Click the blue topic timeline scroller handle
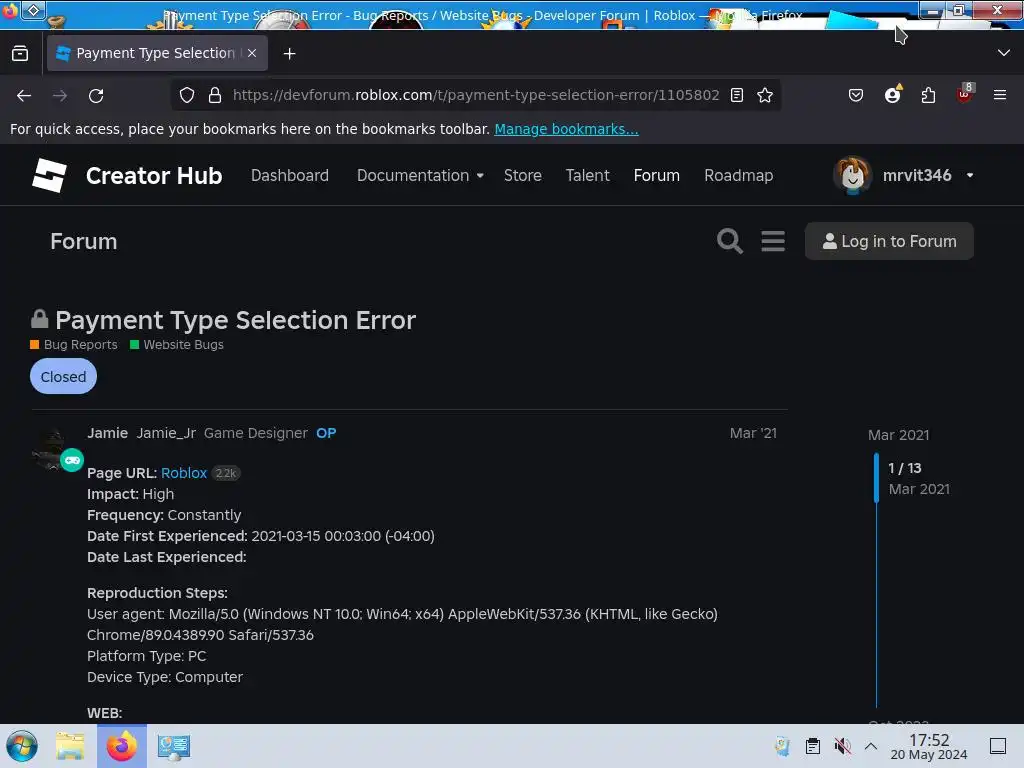The image size is (1024, 768). [x=876, y=478]
